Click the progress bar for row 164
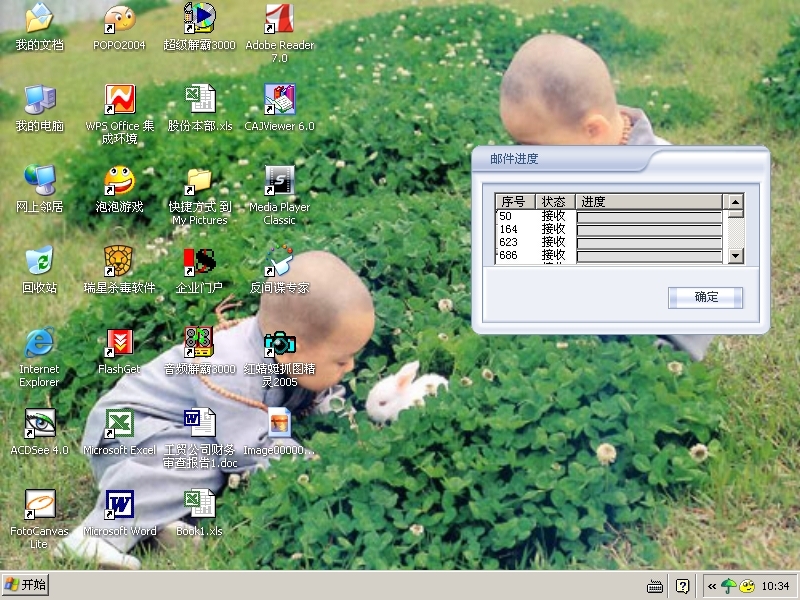Viewport: 800px width, 600px height. click(649, 229)
